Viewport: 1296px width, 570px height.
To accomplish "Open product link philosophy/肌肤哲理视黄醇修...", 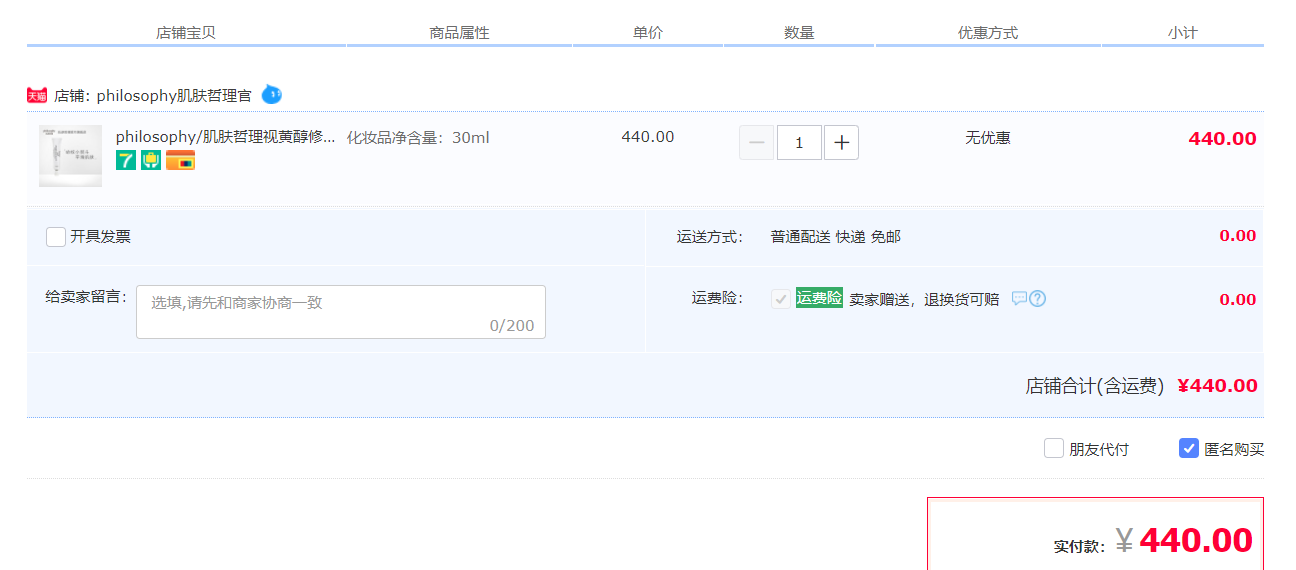I will tap(226, 137).
